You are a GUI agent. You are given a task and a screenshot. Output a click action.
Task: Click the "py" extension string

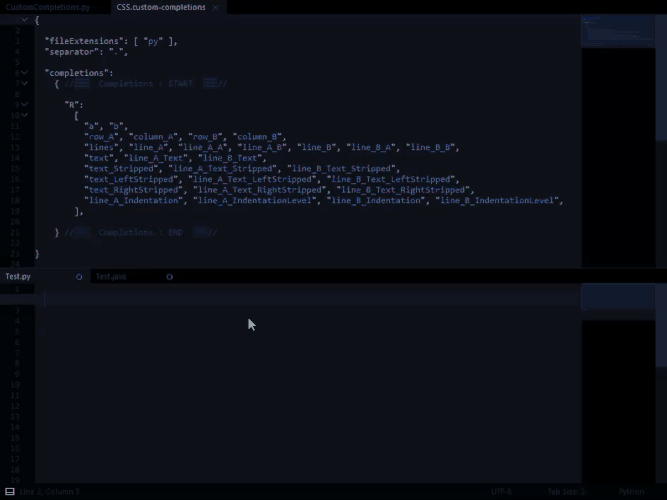coord(153,41)
